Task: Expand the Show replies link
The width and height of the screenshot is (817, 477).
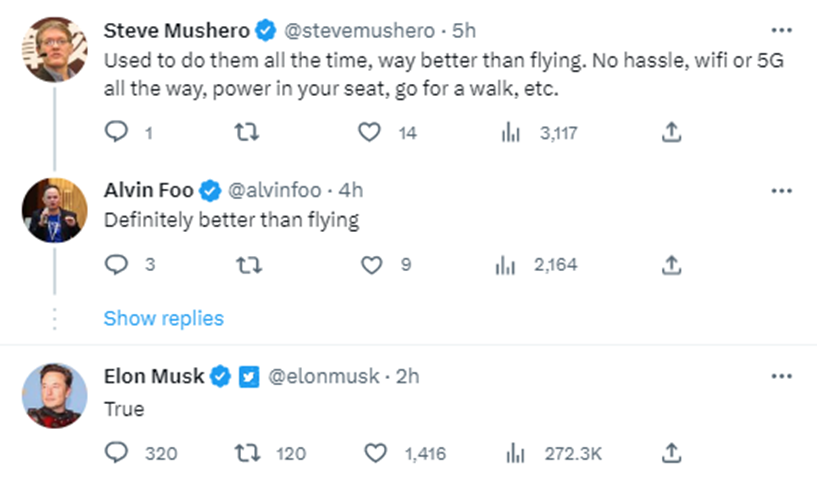Action: pos(163,318)
